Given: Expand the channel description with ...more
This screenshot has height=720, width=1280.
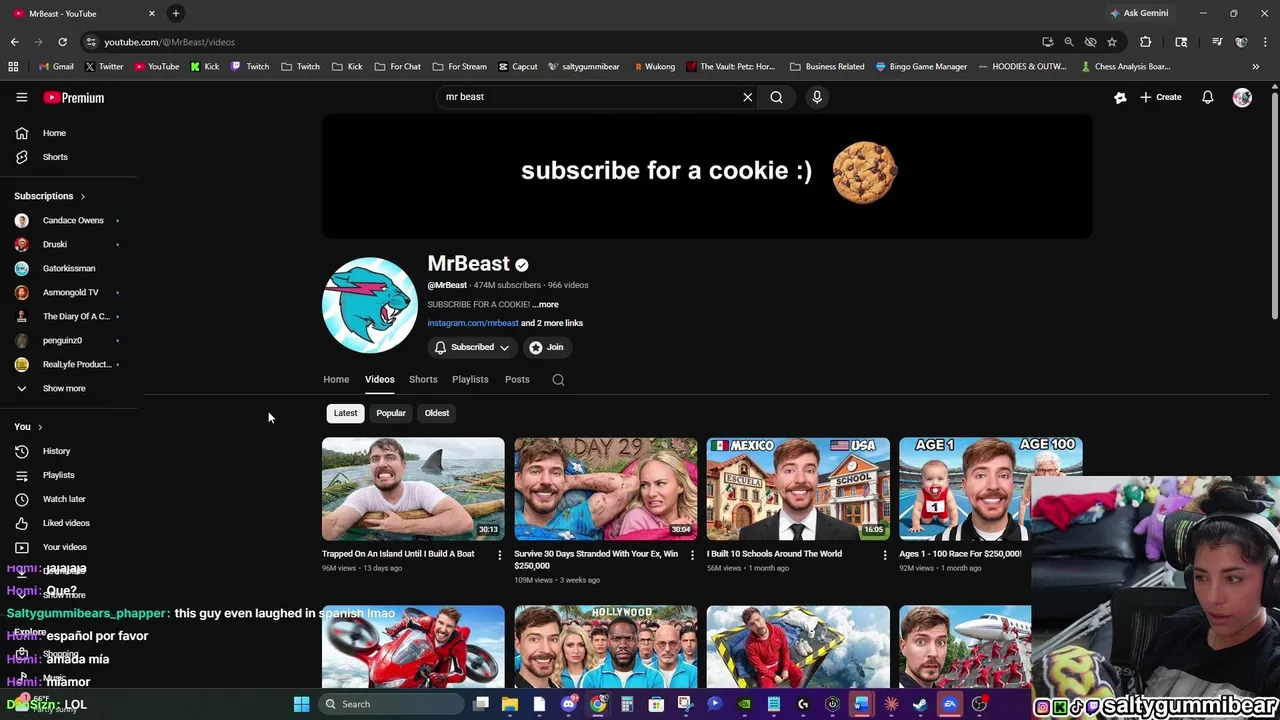Looking at the screenshot, I should pos(545,304).
